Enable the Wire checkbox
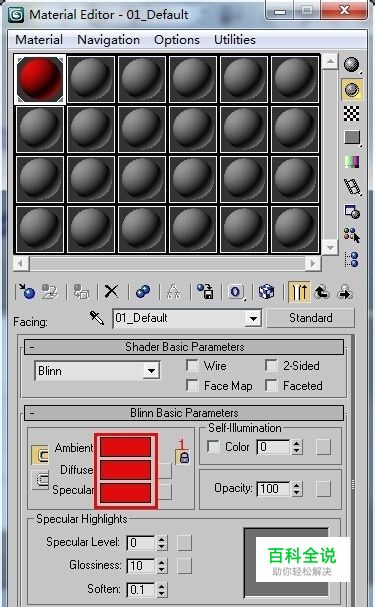 tap(192, 365)
